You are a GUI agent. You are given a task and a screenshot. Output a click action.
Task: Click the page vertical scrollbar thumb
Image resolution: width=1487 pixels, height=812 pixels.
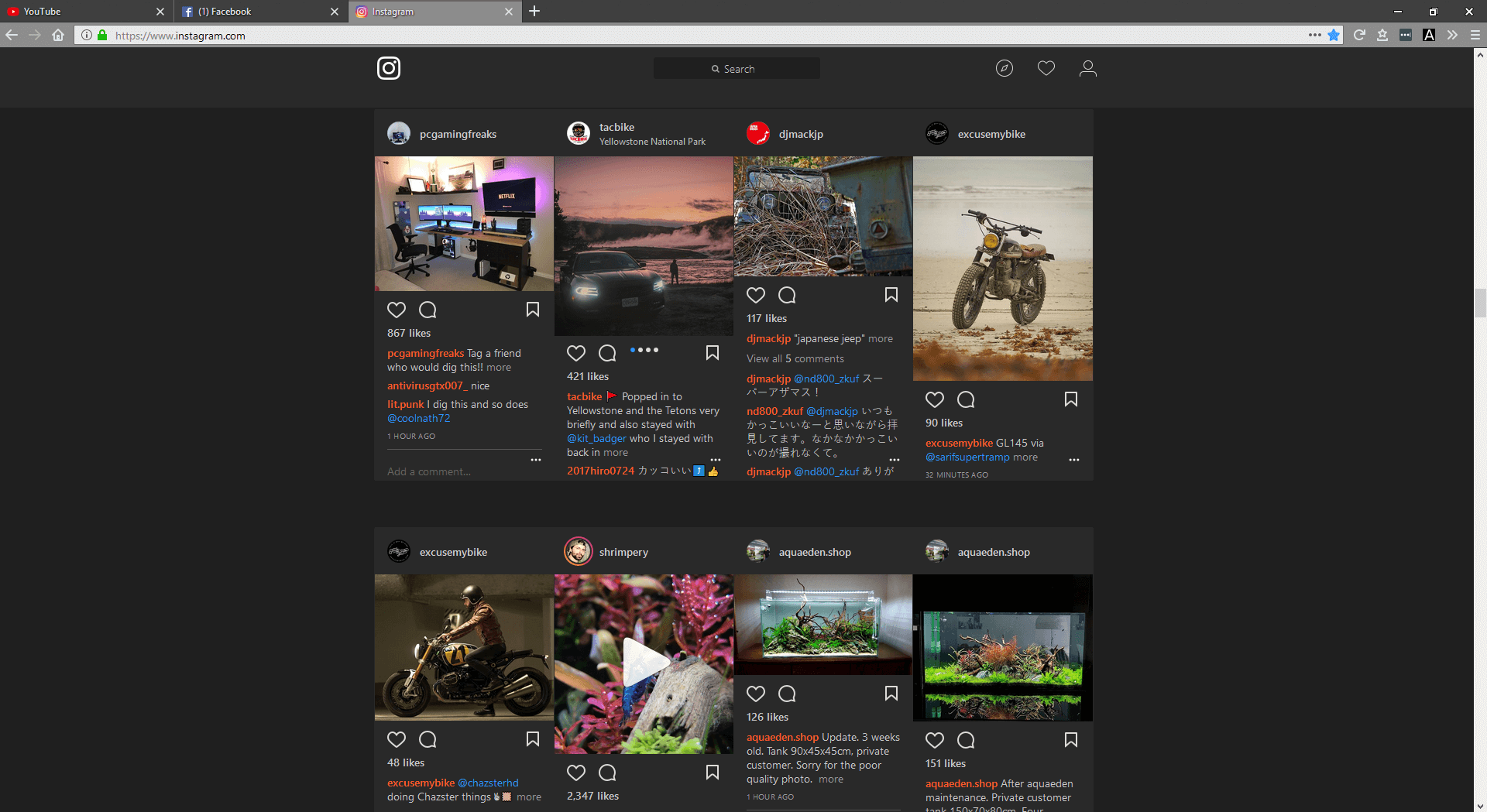point(1480,303)
